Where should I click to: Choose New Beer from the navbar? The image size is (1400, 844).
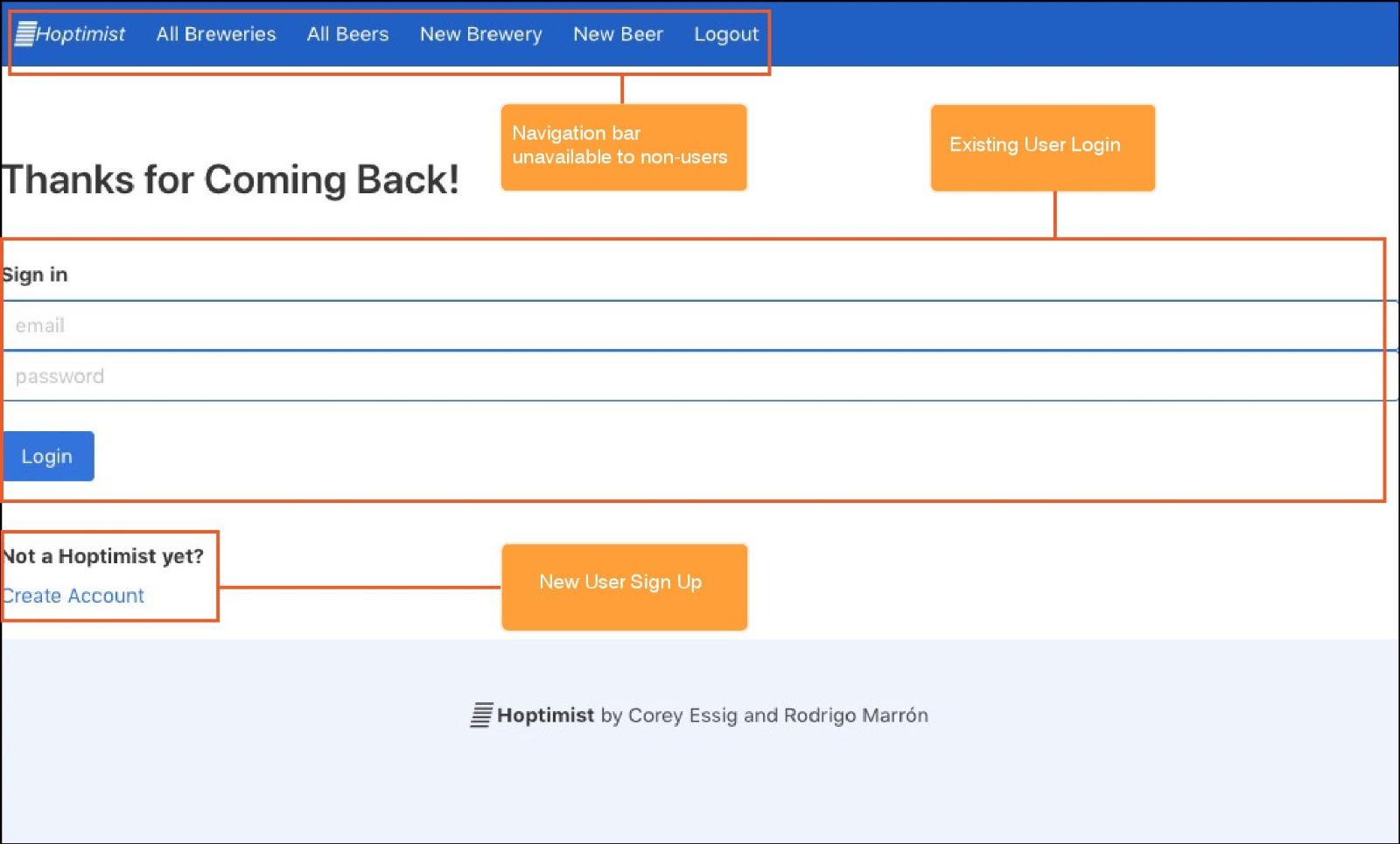tap(618, 34)
